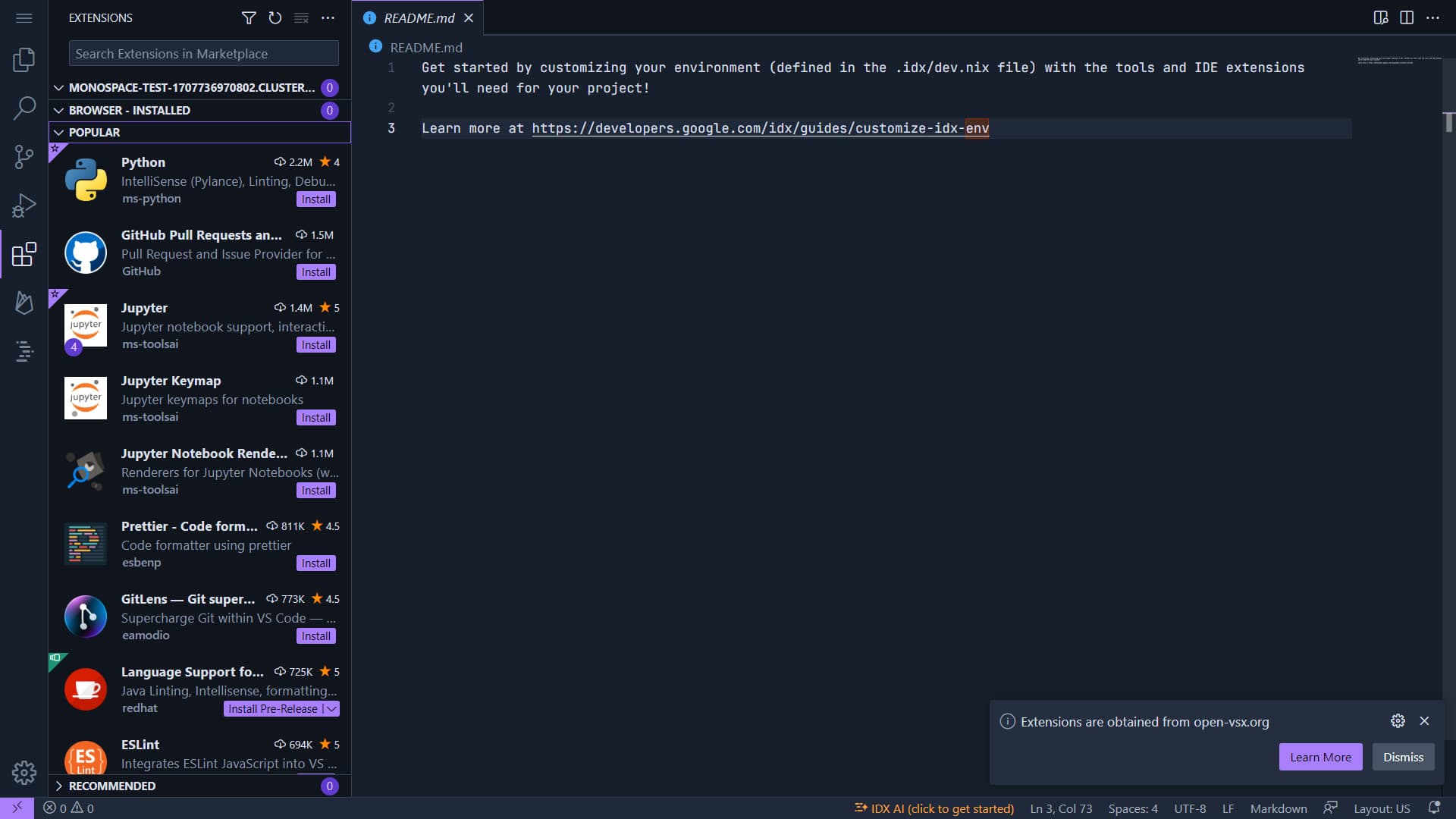1456x819 pixels.
Task: Change Spaces: 4 indentation setting
Action: click(x=1133, y=808)
